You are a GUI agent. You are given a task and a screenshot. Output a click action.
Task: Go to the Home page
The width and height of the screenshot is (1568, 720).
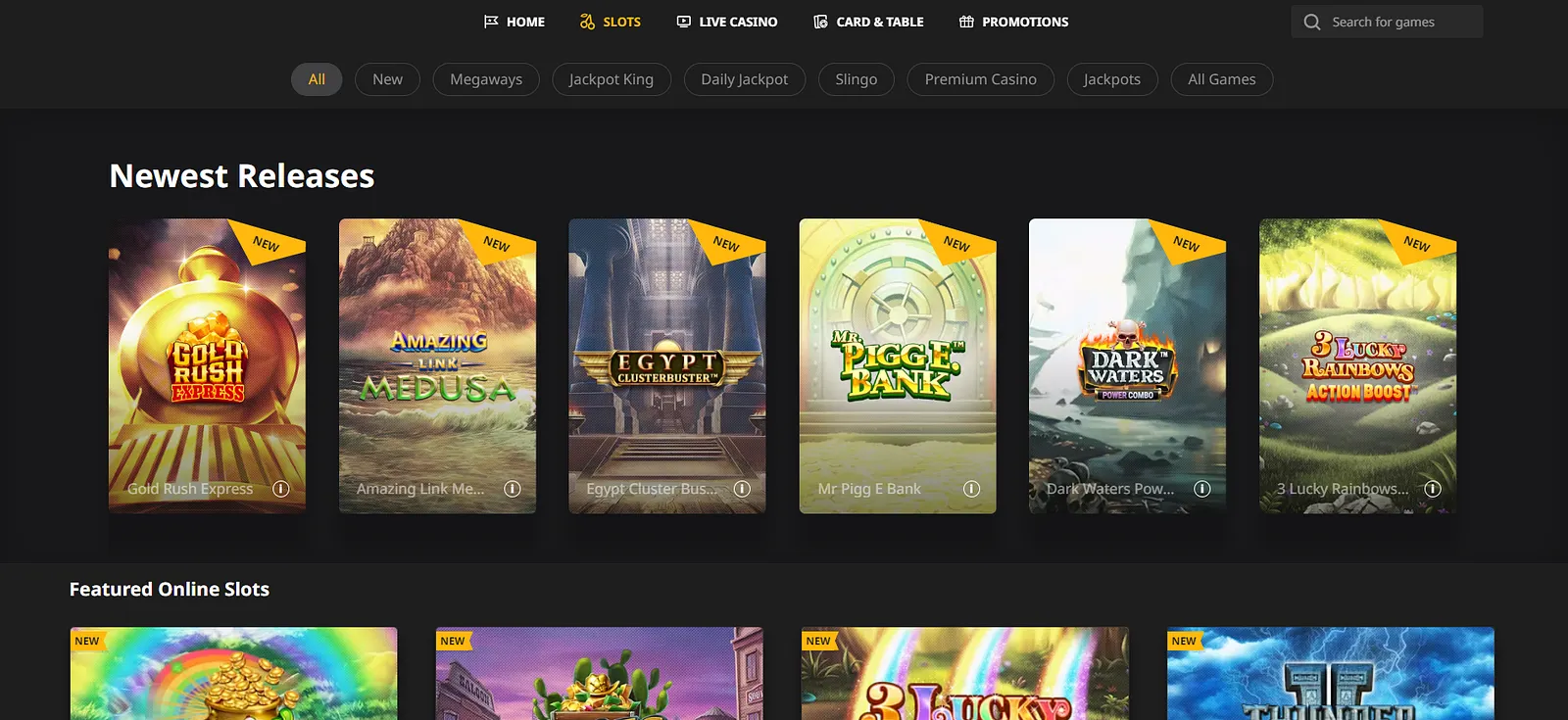(x=514, y=22)
